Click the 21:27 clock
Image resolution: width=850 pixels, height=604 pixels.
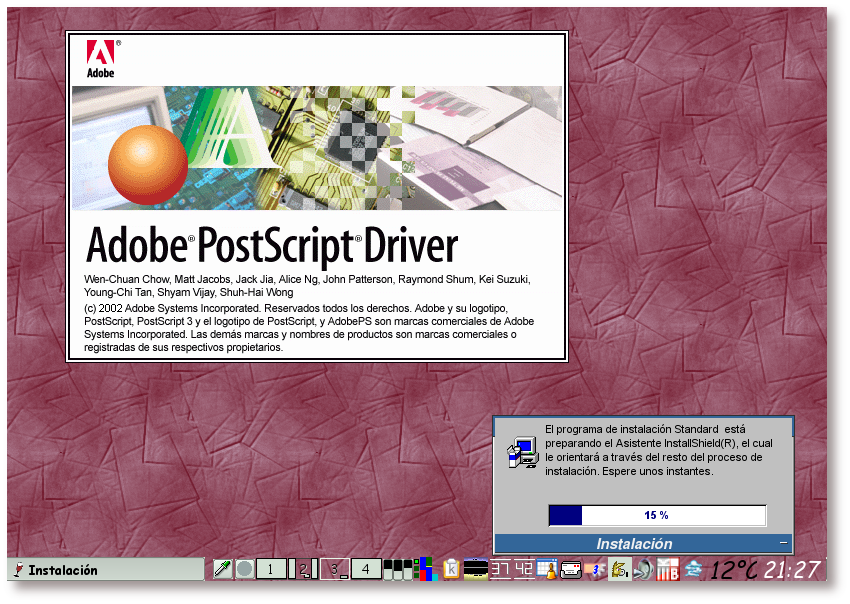(x=792, y=570)
